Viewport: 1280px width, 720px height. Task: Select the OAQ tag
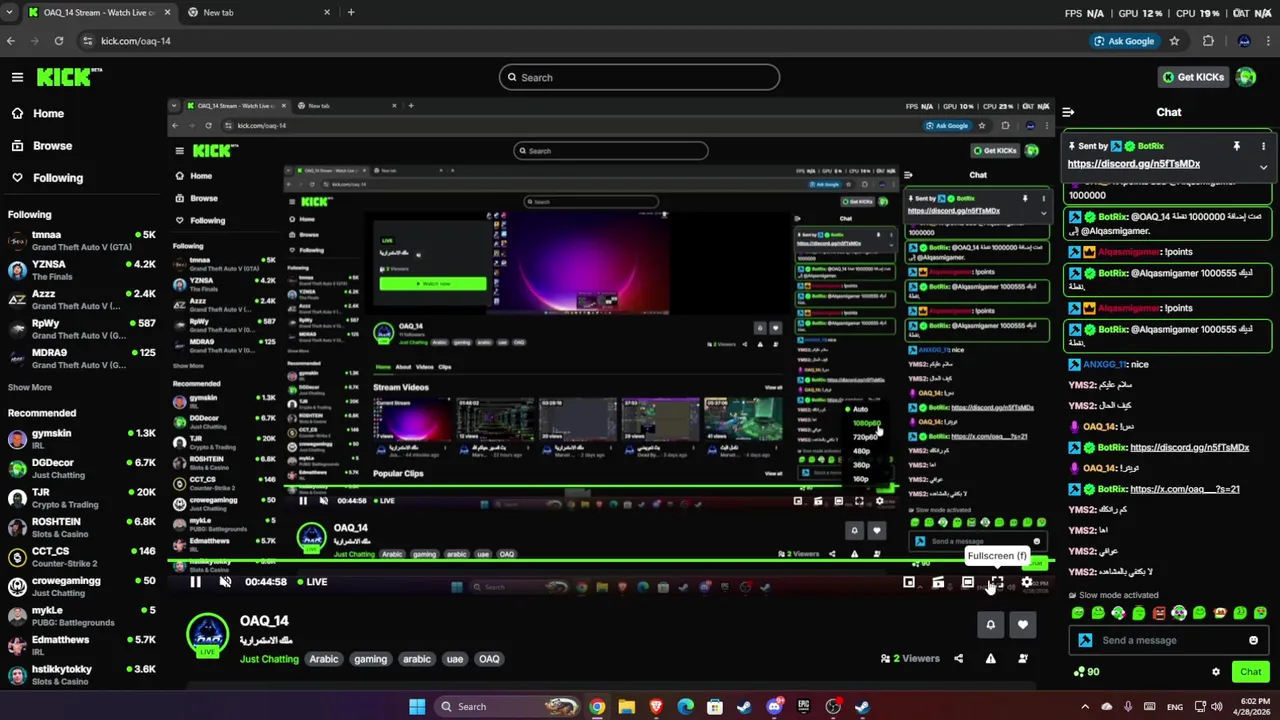point(489,659)
